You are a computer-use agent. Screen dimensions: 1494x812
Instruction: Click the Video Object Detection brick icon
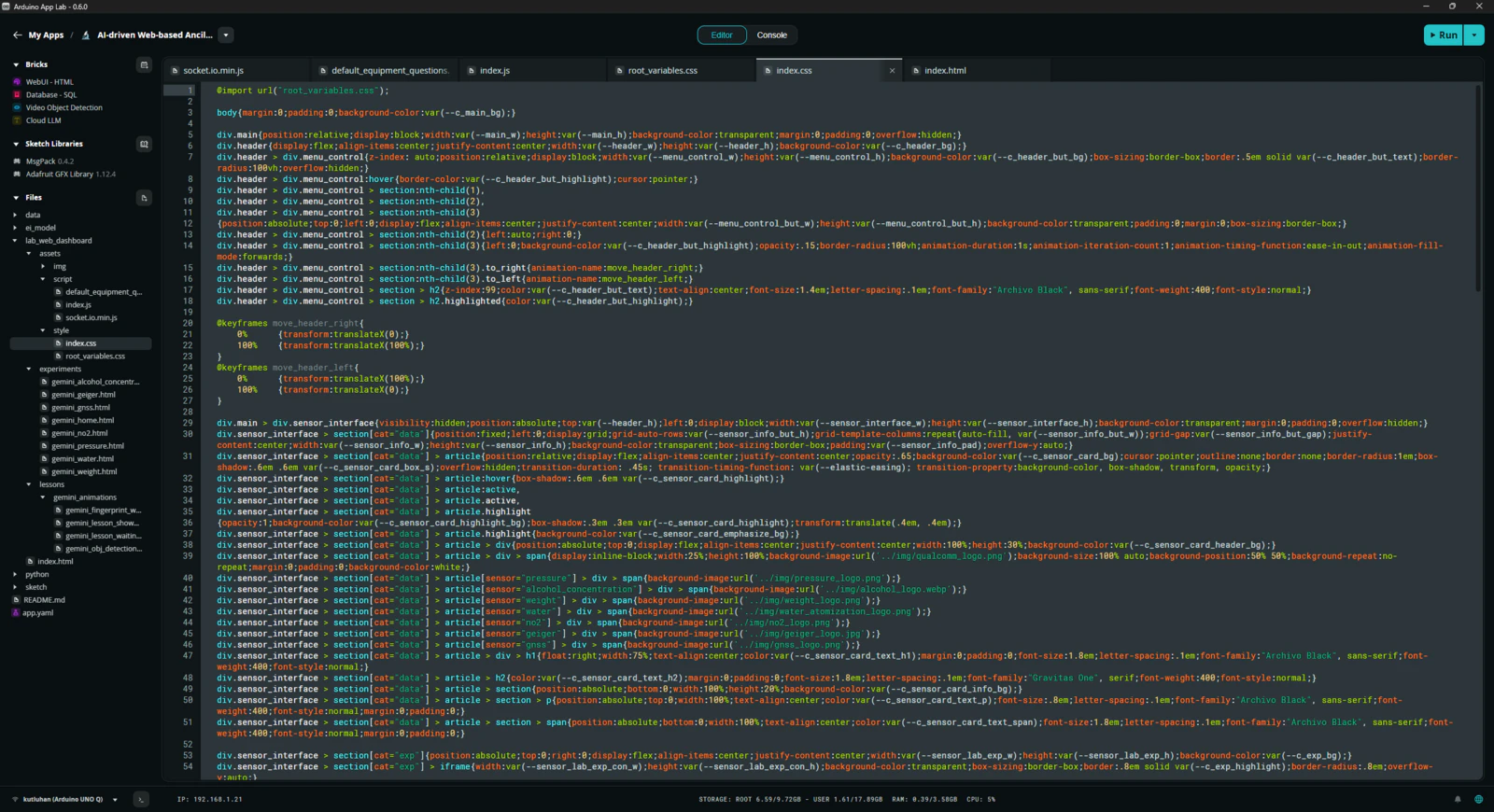coord(17,107)
